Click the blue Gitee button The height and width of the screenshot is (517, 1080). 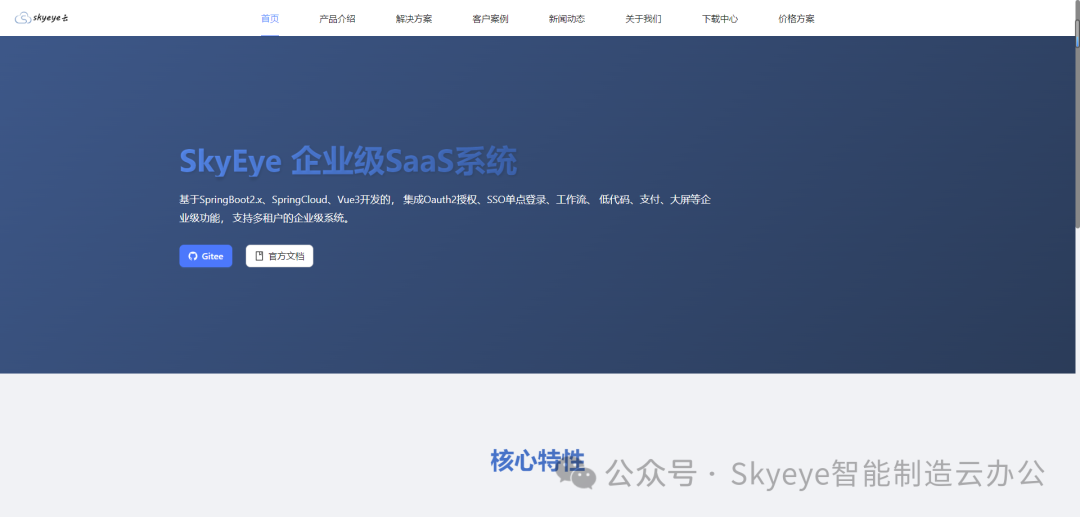206,256
